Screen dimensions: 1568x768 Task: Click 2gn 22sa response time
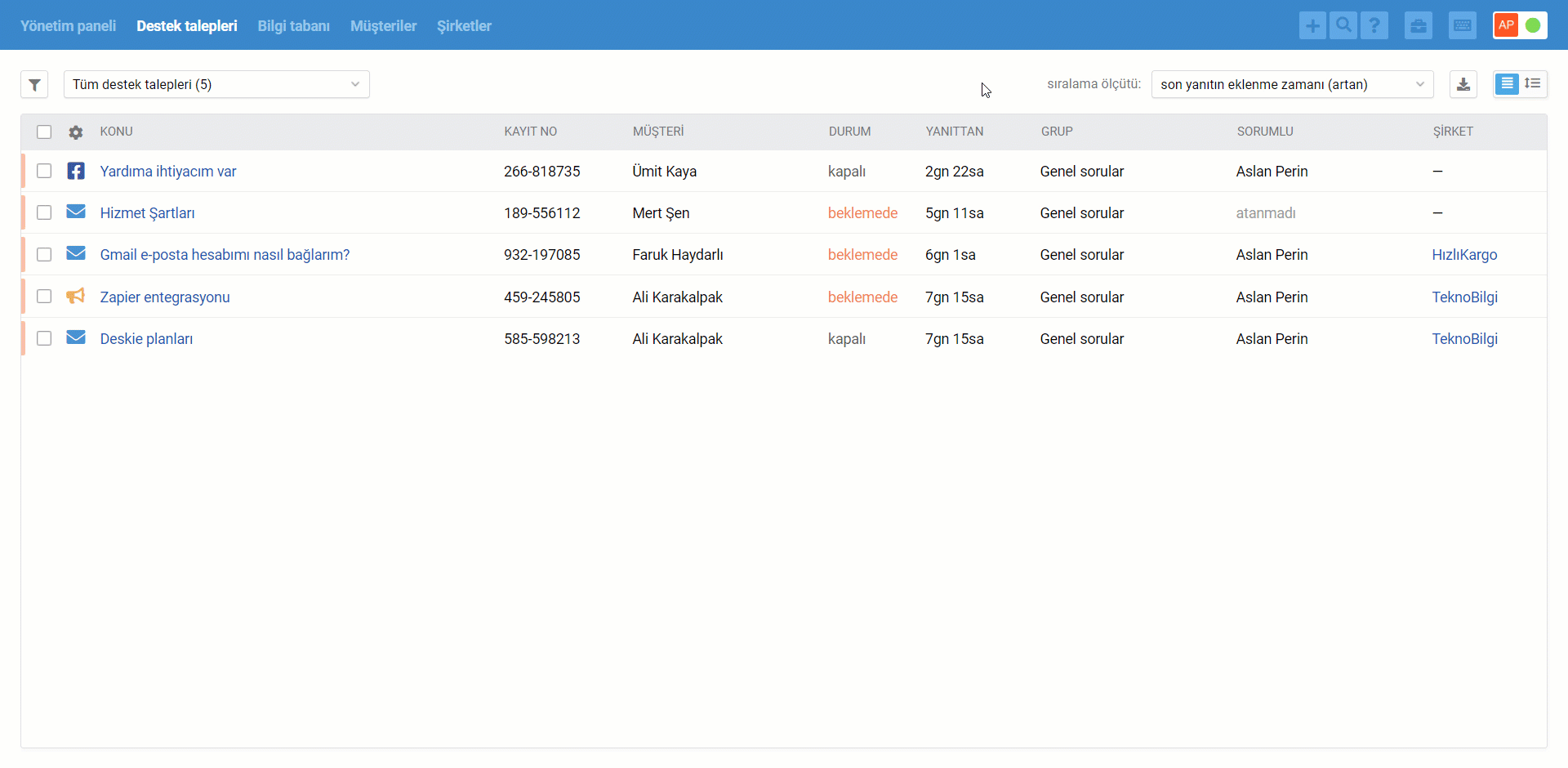(x=954, y=172)
